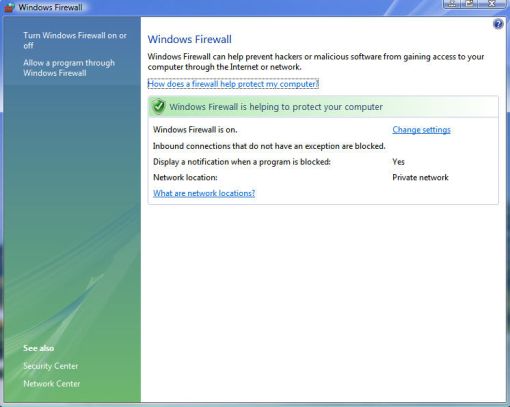This screenshot has height=407, width=510.
Task: Click the 'helping to protect your computer' banner text
Action: click(276, 107)
